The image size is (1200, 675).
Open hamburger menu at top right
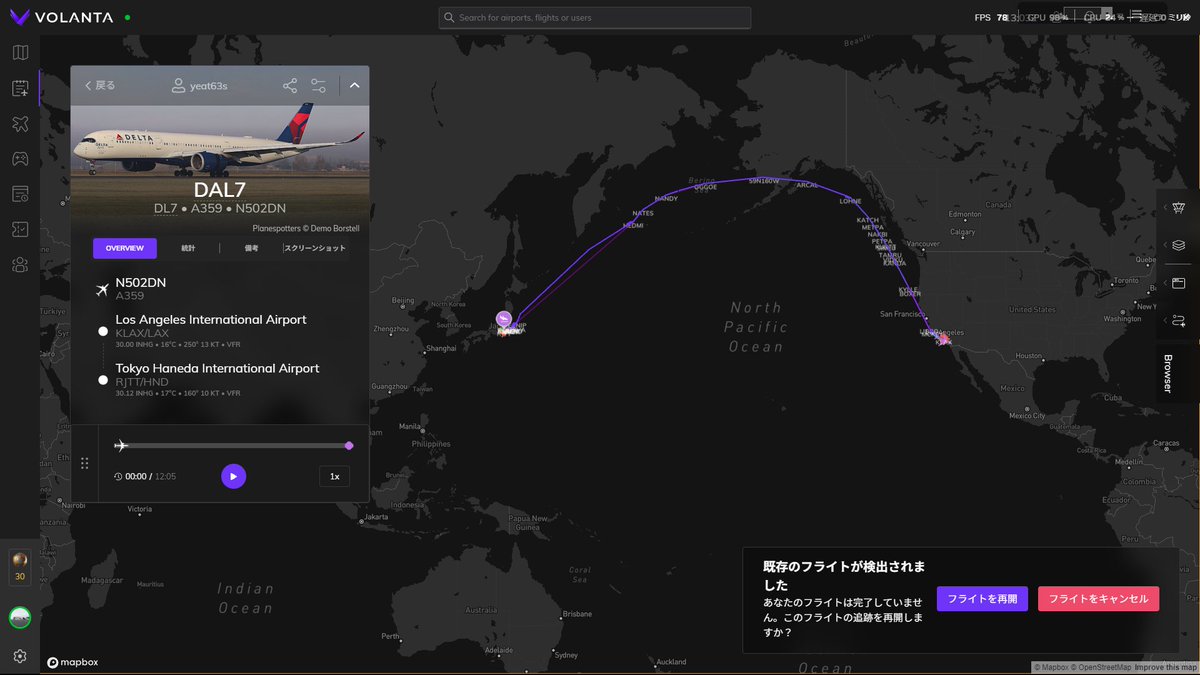(x=1136, y=15)
